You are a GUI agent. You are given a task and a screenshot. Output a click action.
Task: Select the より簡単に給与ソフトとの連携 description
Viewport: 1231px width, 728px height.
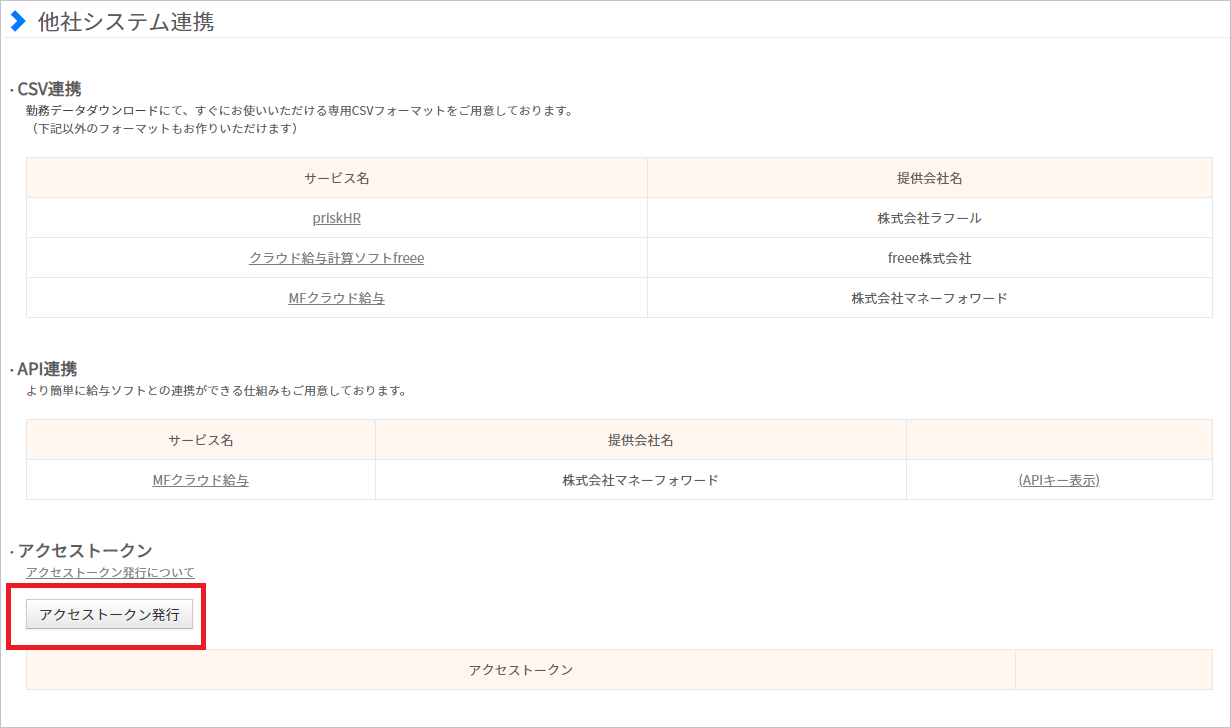pyautogui.click(x=216, y=391)
